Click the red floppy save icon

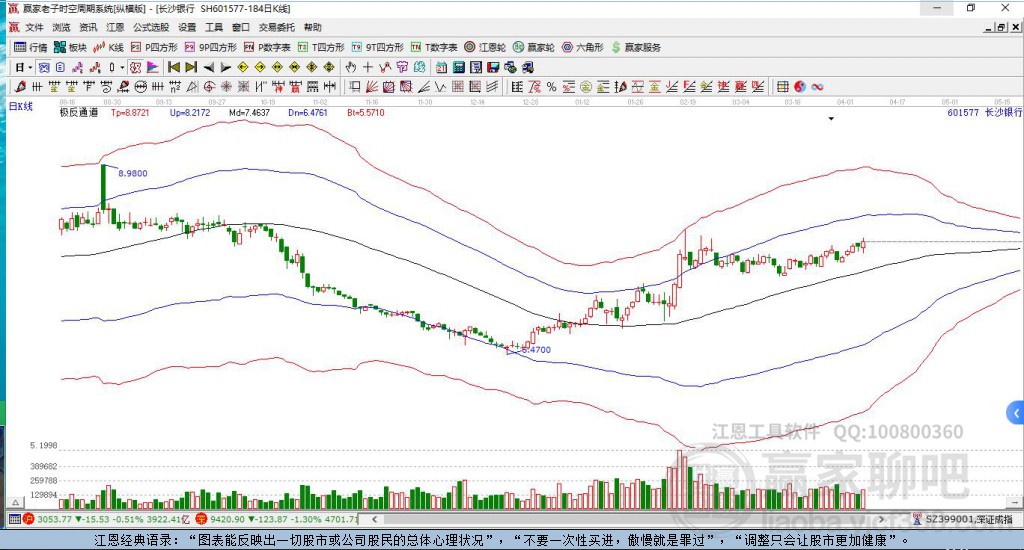493,67
